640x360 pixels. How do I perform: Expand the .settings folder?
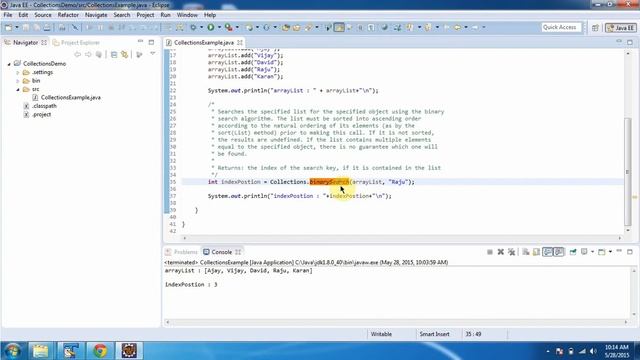(18, 72)
